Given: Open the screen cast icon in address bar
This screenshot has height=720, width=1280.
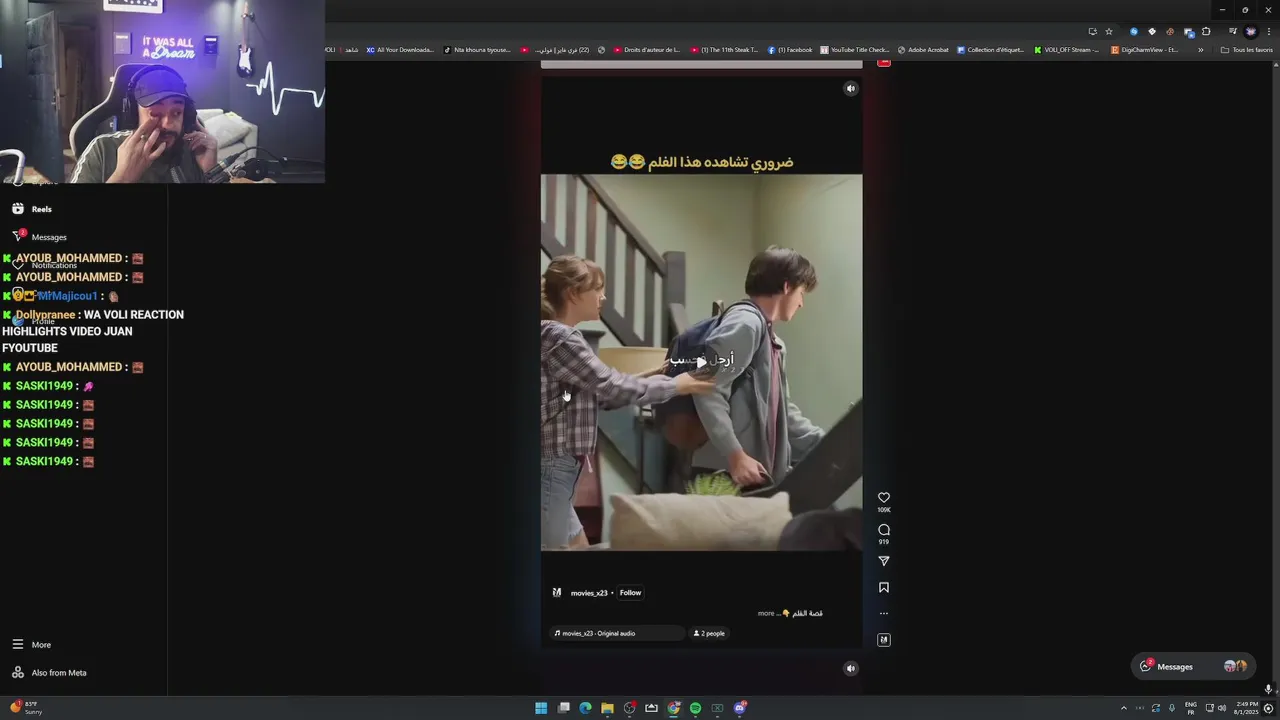Looking at the screenshot, I should (1092, 31).
